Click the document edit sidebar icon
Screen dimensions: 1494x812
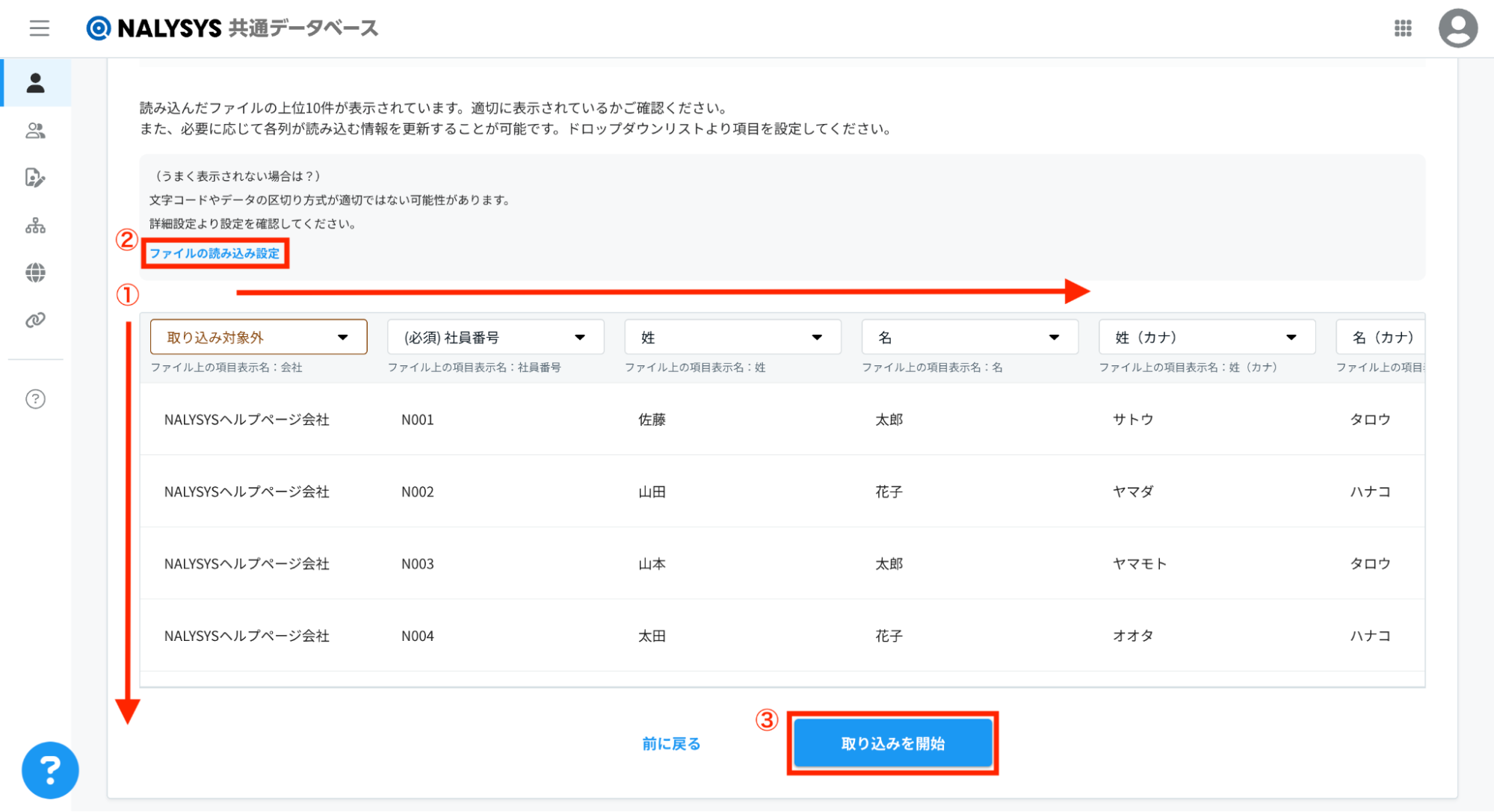(x=35, y=178)
